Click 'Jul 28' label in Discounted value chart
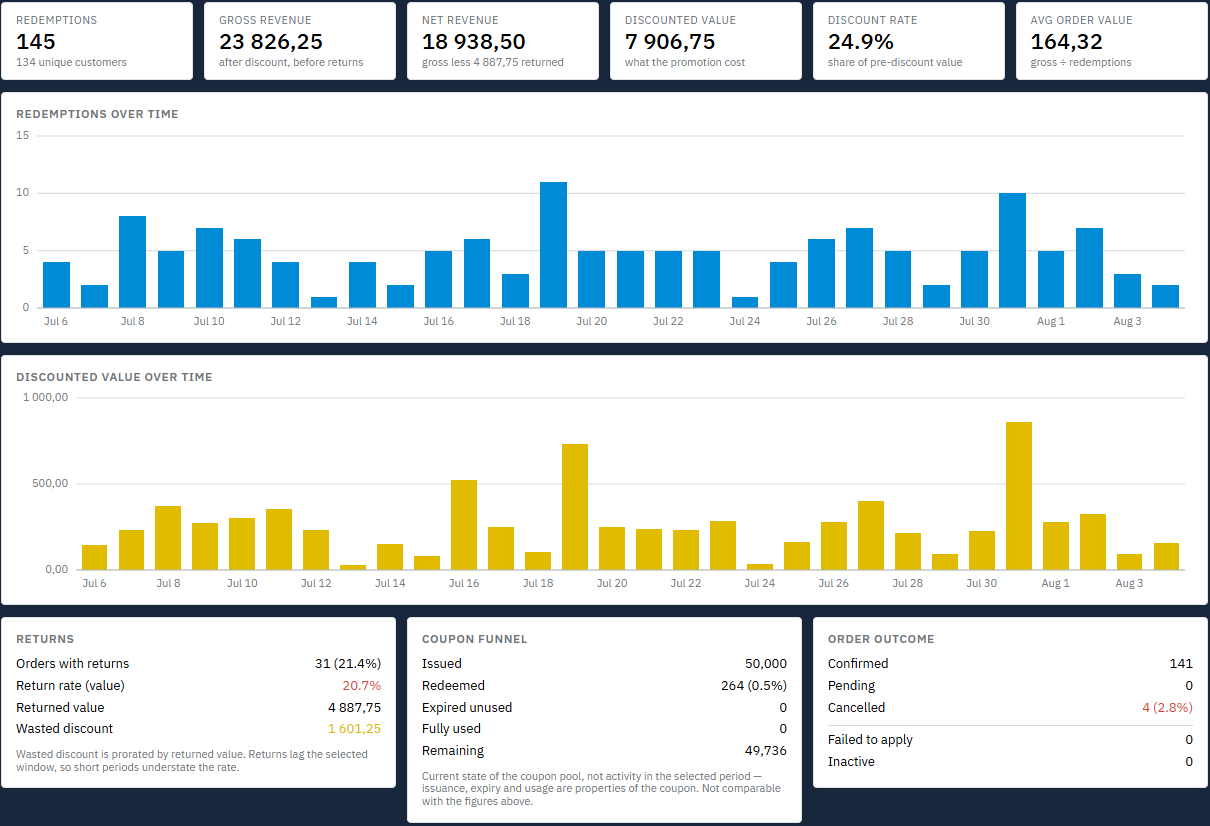Screen dimensions: 1210x826 click(x=907, y=583)
